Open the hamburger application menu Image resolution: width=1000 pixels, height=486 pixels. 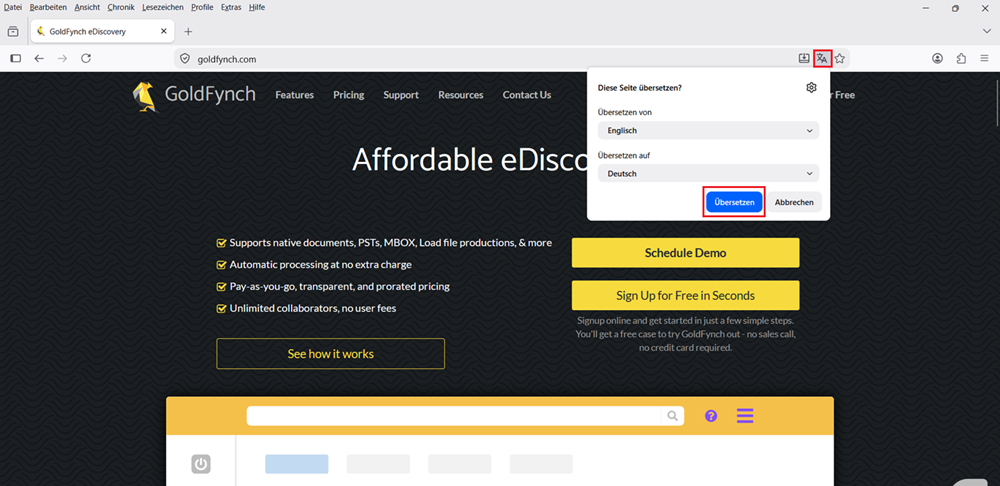[985, 59]
